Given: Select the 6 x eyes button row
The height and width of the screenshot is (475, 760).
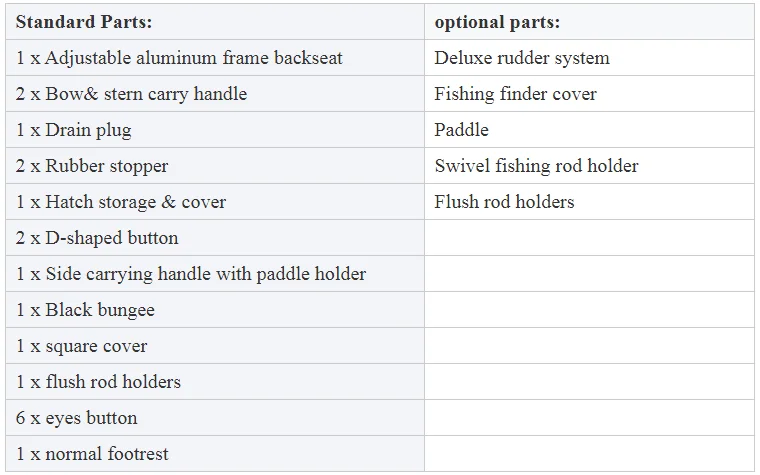Looking at the screenshot, I should (x=215, y=418).
